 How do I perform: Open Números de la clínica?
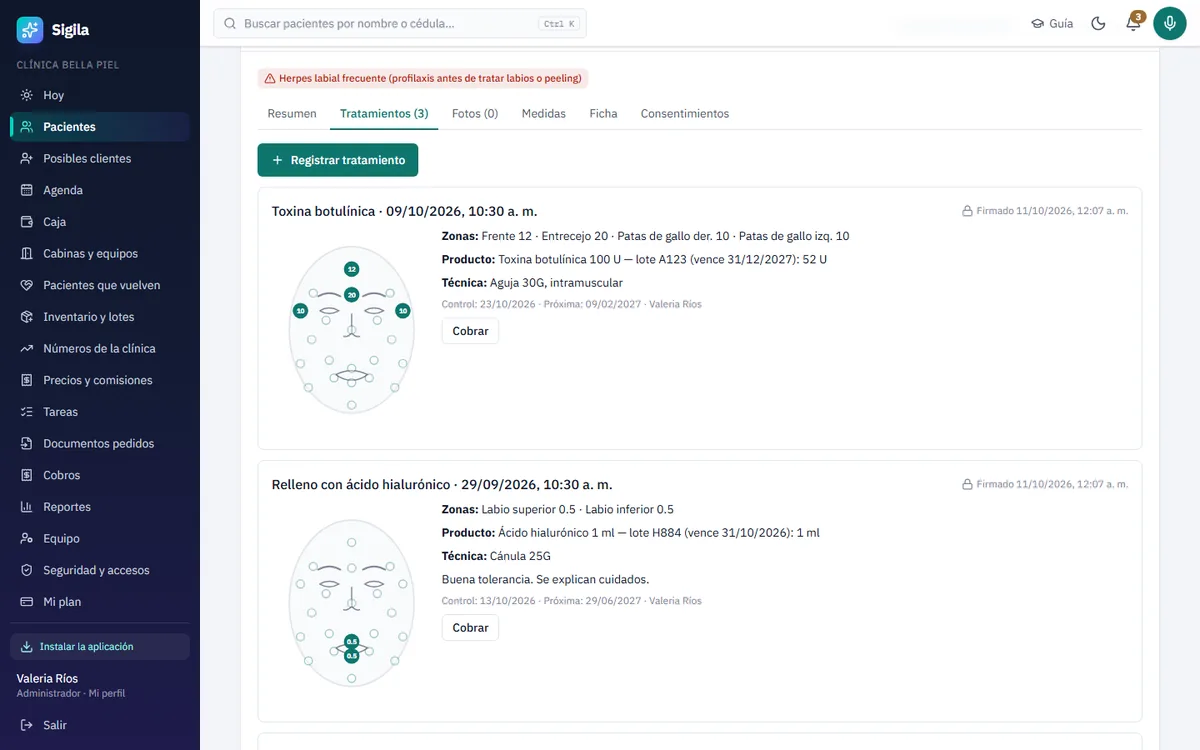click(100, 348)
